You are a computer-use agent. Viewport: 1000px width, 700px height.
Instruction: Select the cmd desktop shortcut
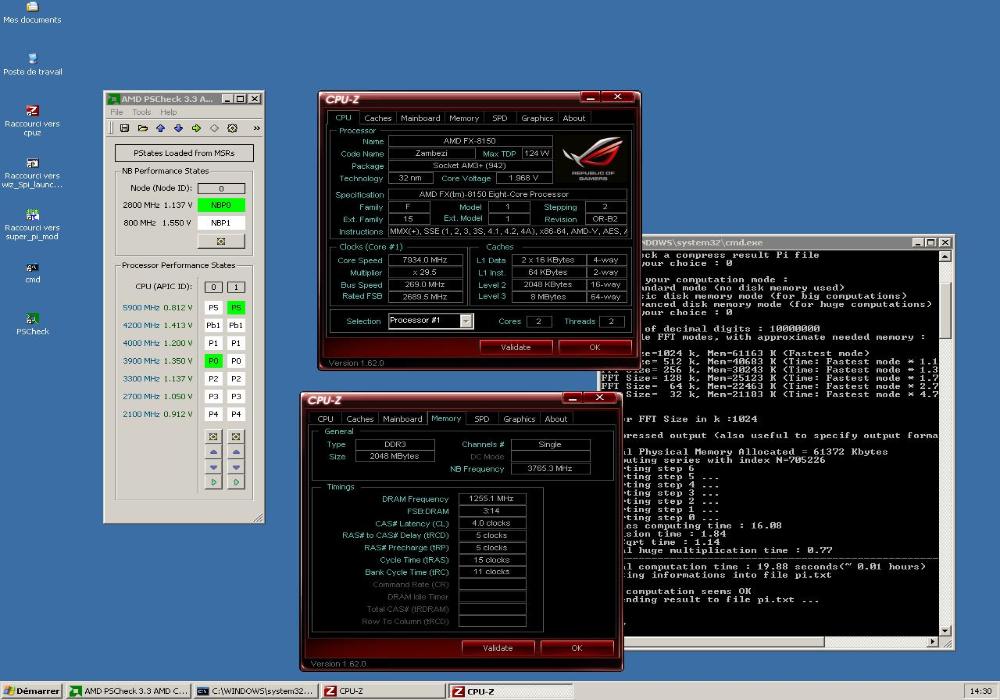(32, 273)
